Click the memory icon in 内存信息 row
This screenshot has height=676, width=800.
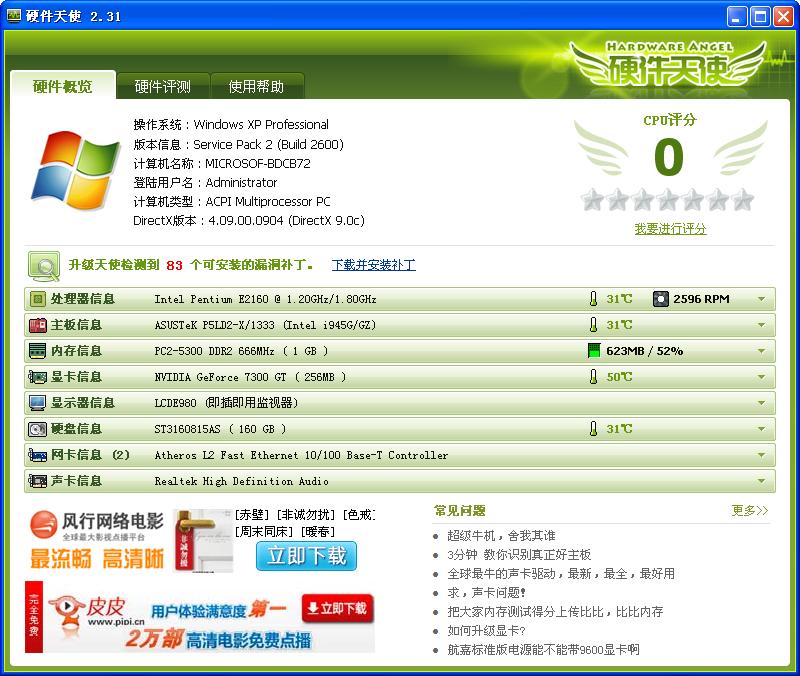tap(37, 351)
